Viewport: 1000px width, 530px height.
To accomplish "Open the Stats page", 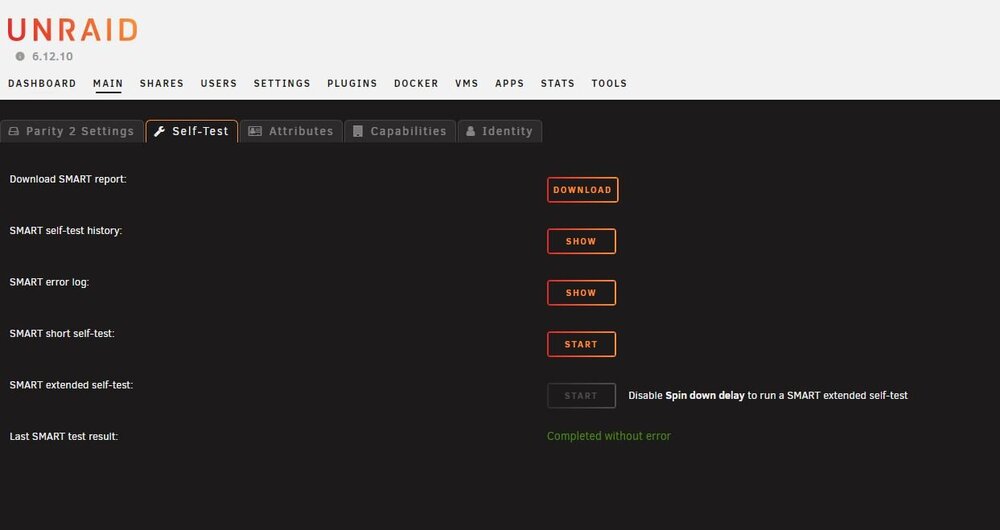I will point(557,83).
